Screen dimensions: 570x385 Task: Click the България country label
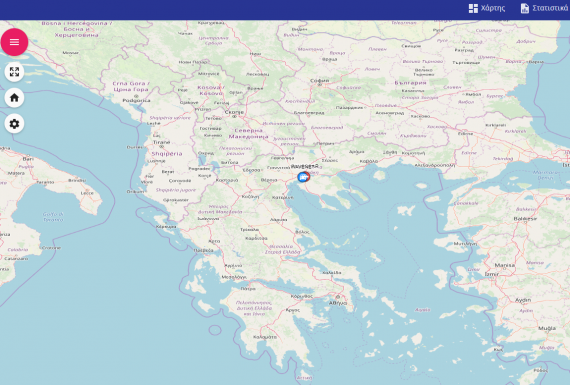(410, 83)
